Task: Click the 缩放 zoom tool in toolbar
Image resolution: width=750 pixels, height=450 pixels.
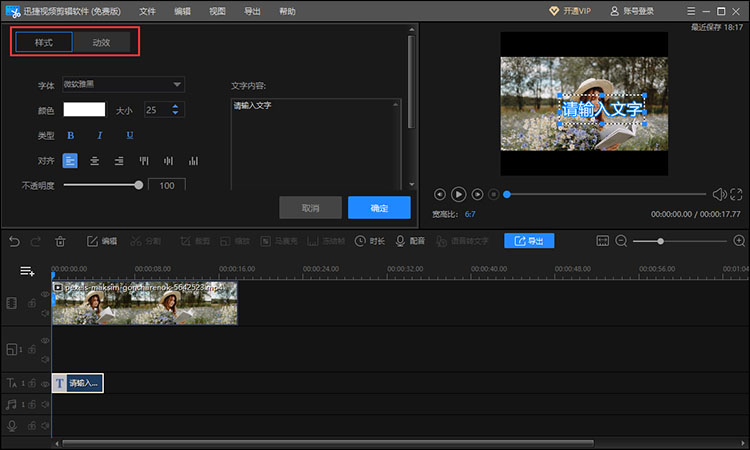Action: (x=234, y=241)
